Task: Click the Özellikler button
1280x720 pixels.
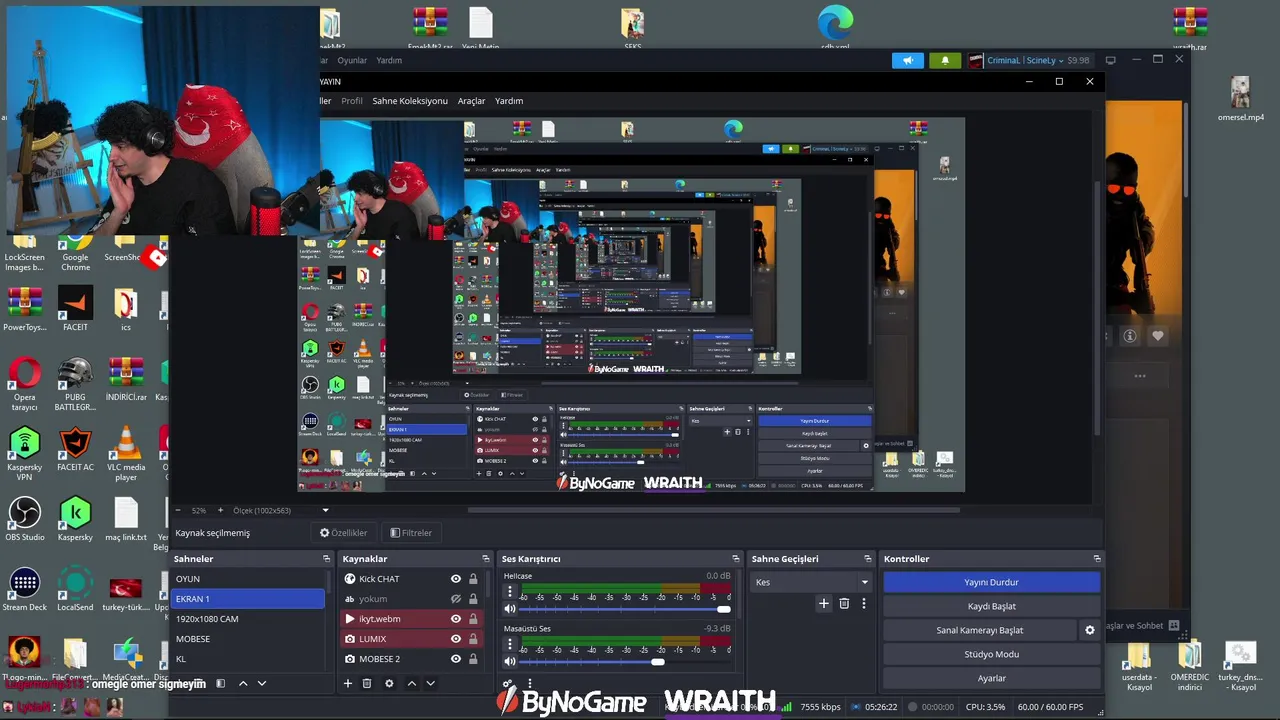Action: click(343, 533)
